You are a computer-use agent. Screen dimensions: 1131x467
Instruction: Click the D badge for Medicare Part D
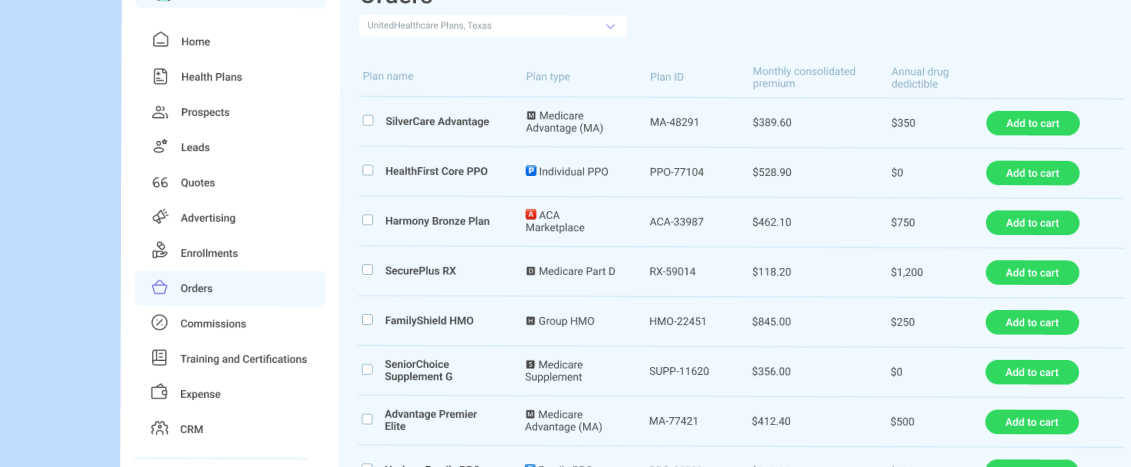point(531,271)
